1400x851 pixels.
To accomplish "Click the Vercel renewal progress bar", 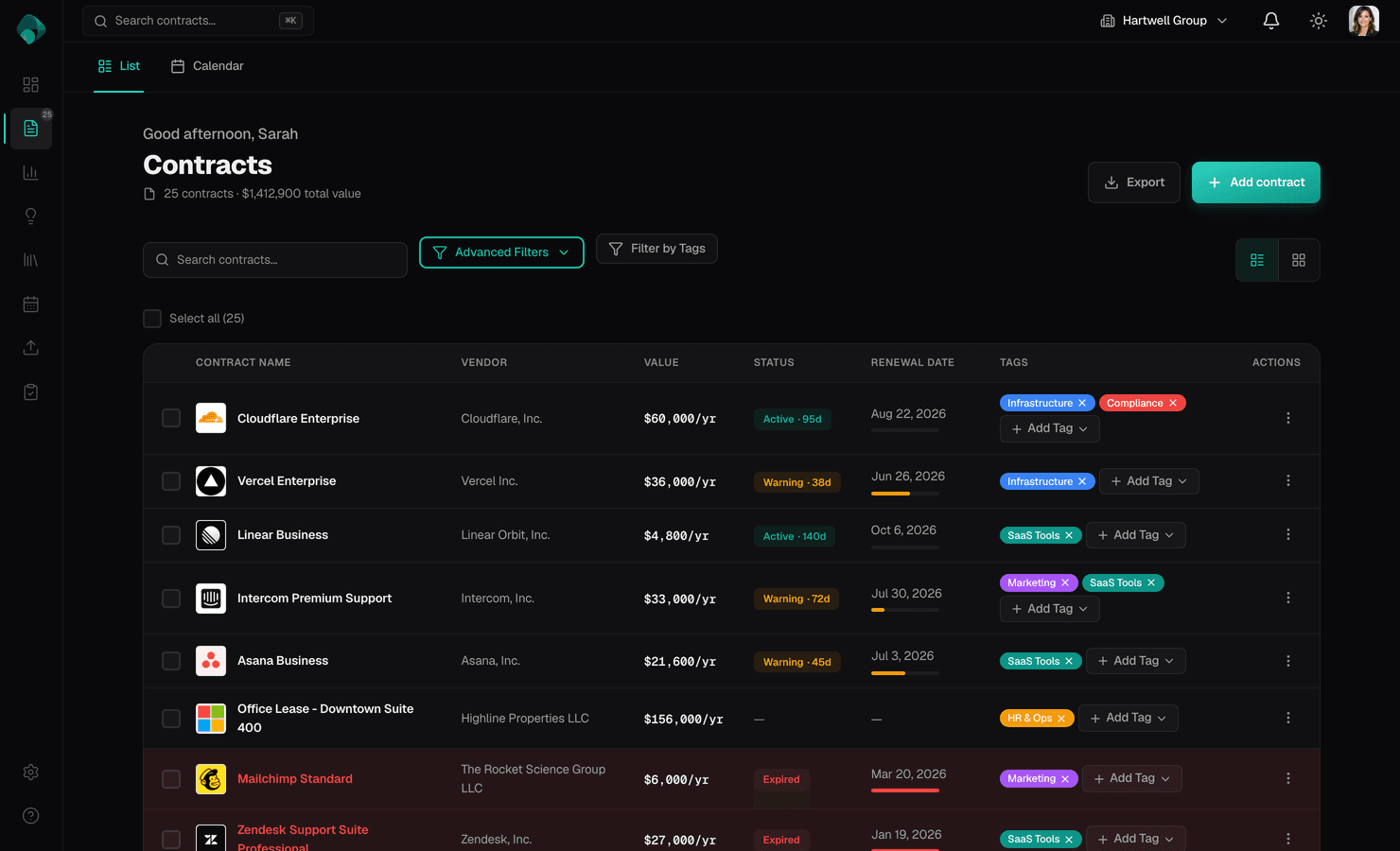I will [x=905, y=494].
